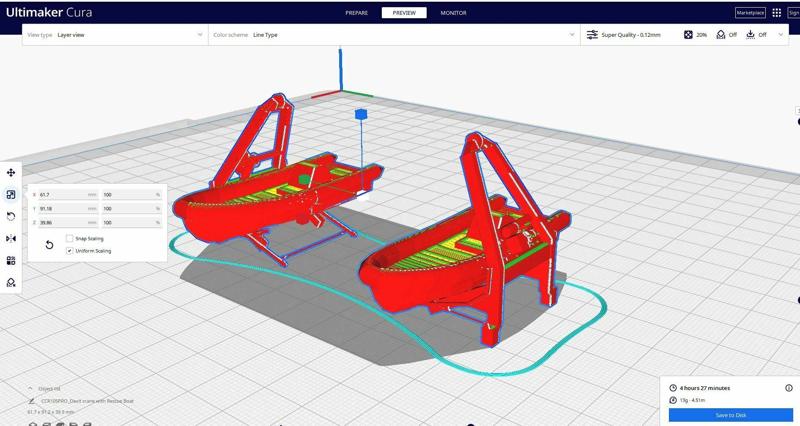Select the Mirror tool

point(11,238)
